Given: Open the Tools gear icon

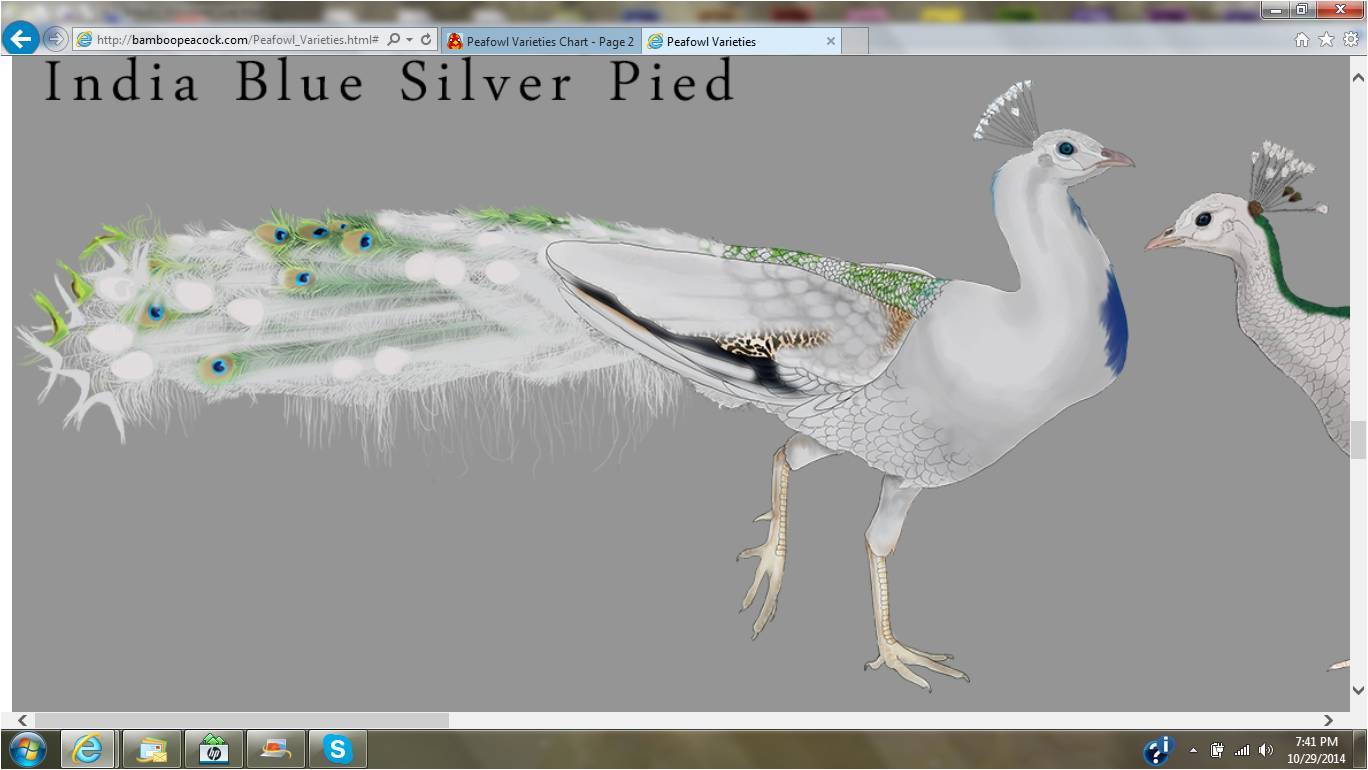Looking at the screenshot, I should click(1350, 40).
